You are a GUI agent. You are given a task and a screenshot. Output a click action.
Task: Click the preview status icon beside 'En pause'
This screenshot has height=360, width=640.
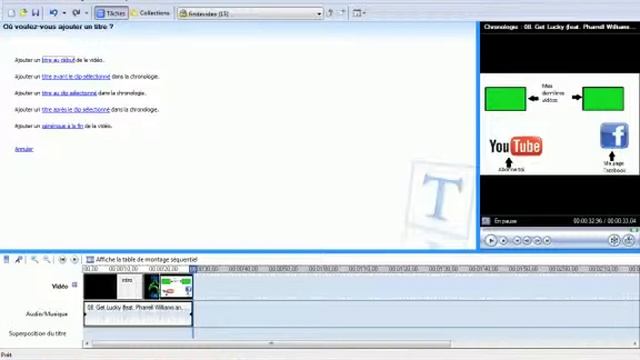486,221
